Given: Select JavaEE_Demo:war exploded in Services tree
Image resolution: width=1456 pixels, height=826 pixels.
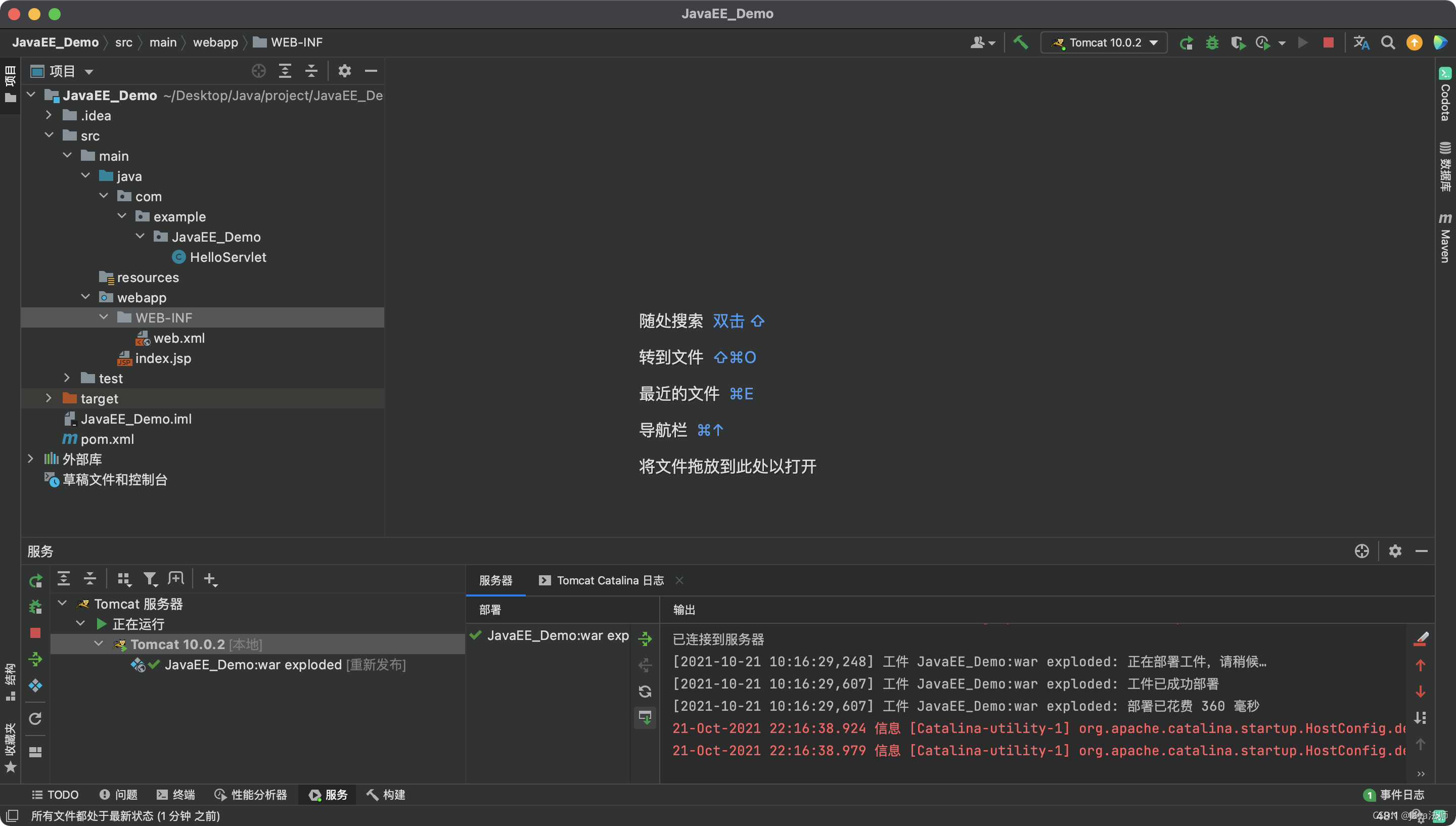Looking at the screenshot, I should click(x=253, y=664).
